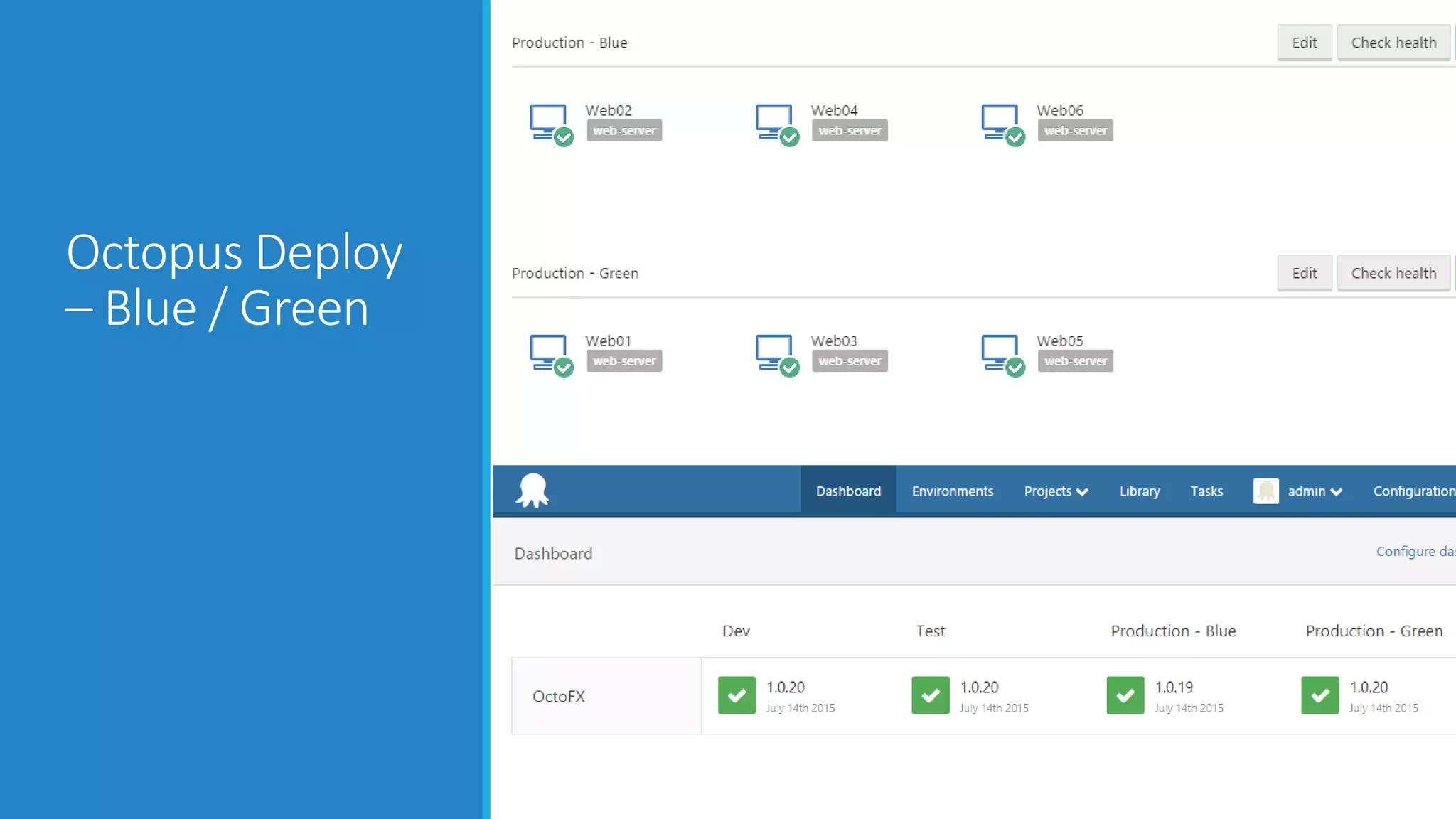1456x819 pixels.
Task: Click the green check under Dev
Action: coord(737,695)
